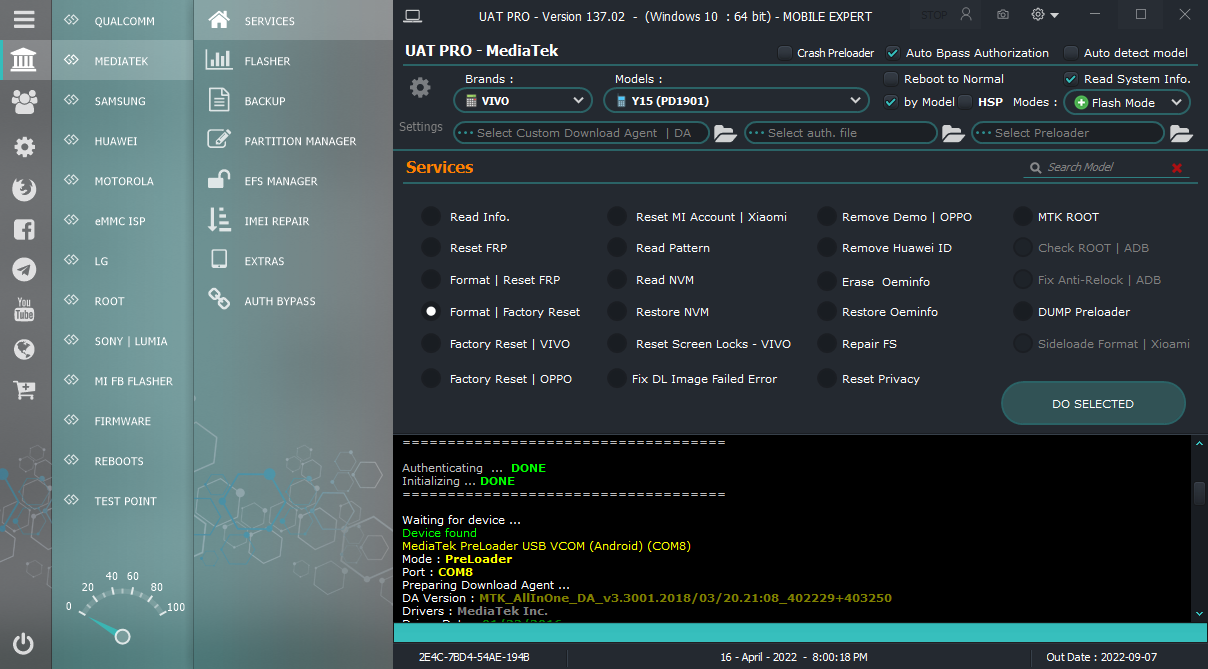Click the Settings gear beside Brands

[x=420, y=88]
